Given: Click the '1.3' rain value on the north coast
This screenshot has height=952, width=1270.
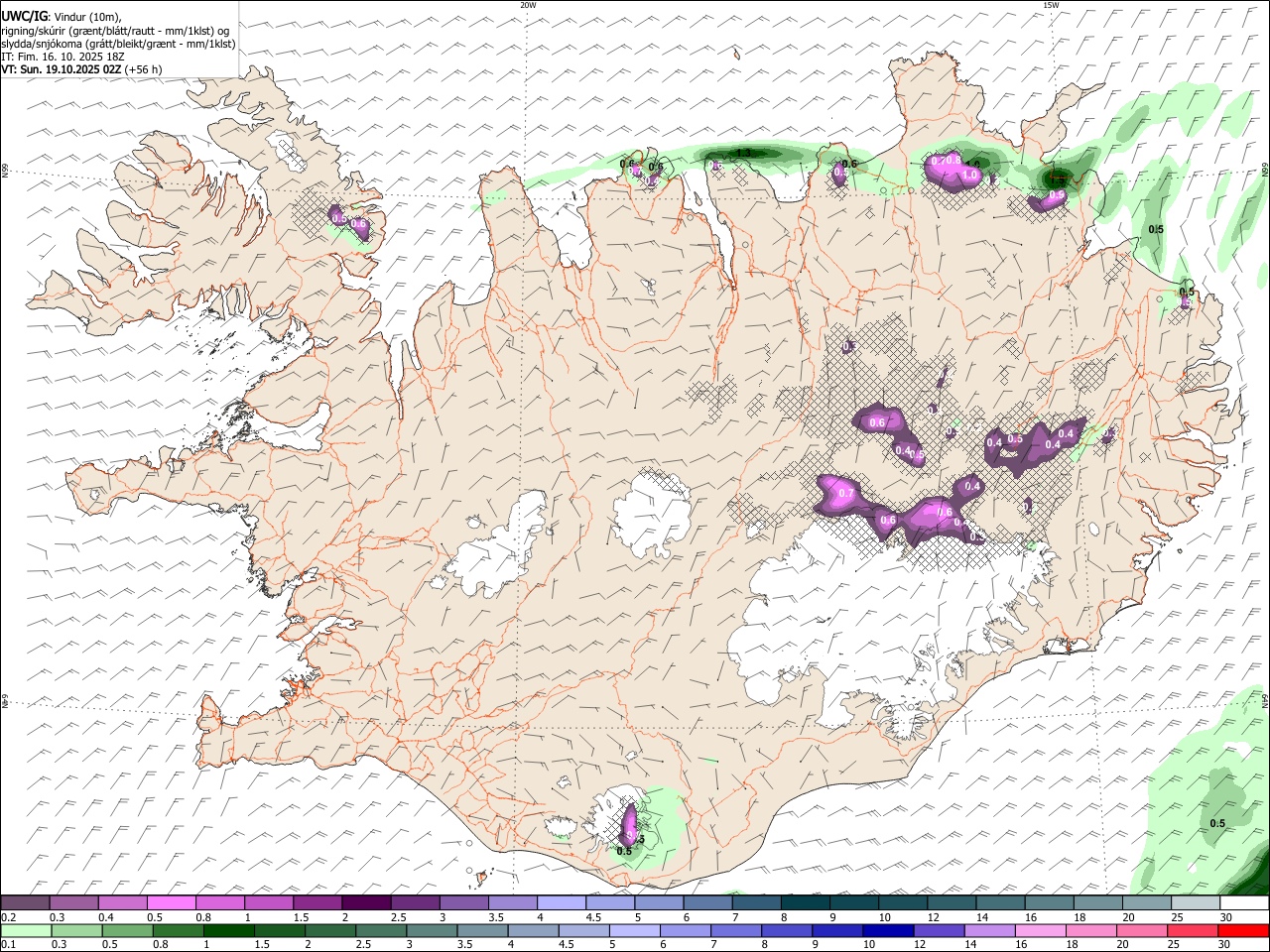Looking at the screenshot, I should [743, 153].
